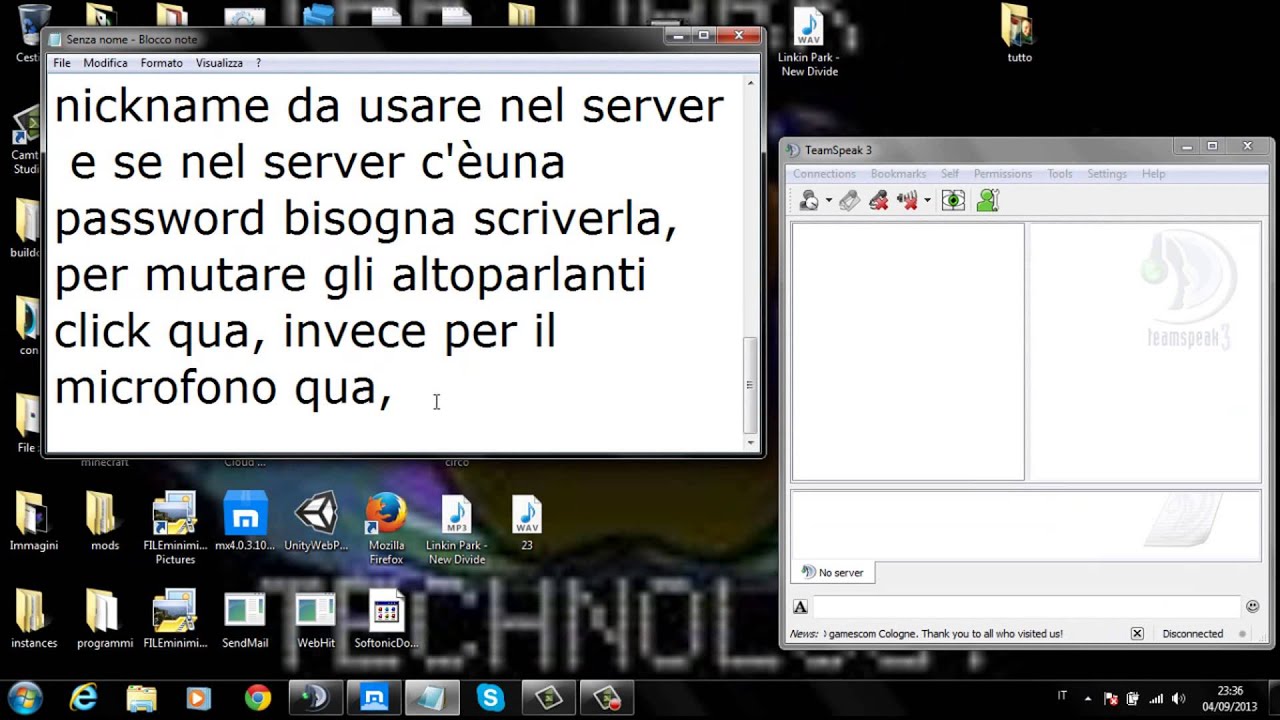Select the instances folder on the desktop
The image size is (1280, 720).
[34, 620]
